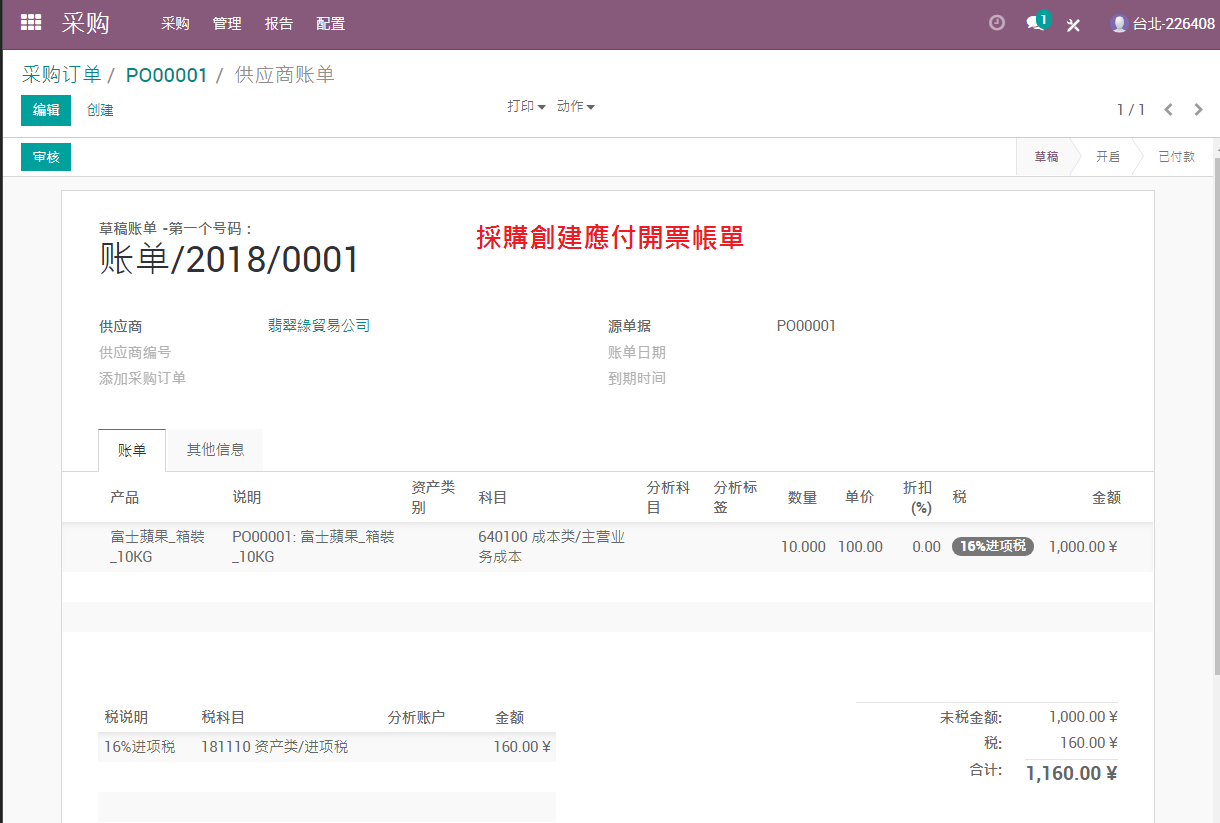Open supplier 翡翠綠貿易公司 link
Viewport: 1220px width, 823px height.
click(x=319, y=325)
